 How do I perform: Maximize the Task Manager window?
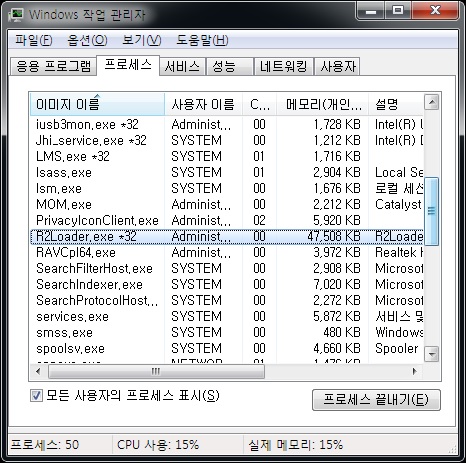pyautogui.click(x=398, y=11)
